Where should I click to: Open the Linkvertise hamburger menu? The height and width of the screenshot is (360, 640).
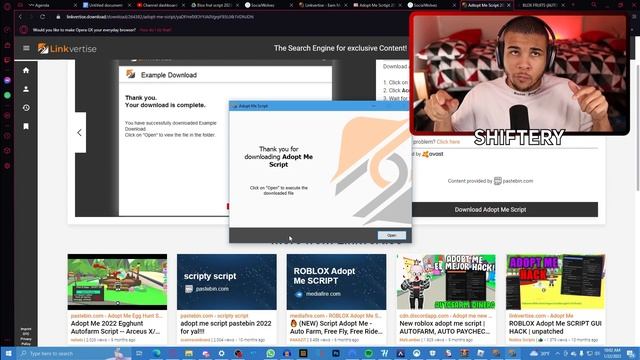(x=26, y=48)
